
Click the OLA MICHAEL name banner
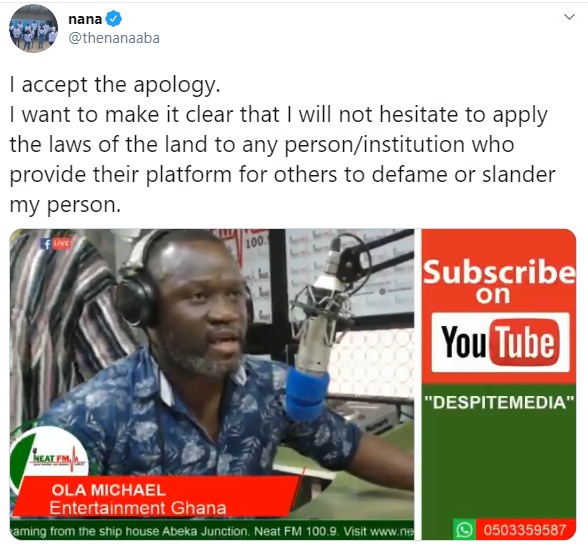pos(108,490)
